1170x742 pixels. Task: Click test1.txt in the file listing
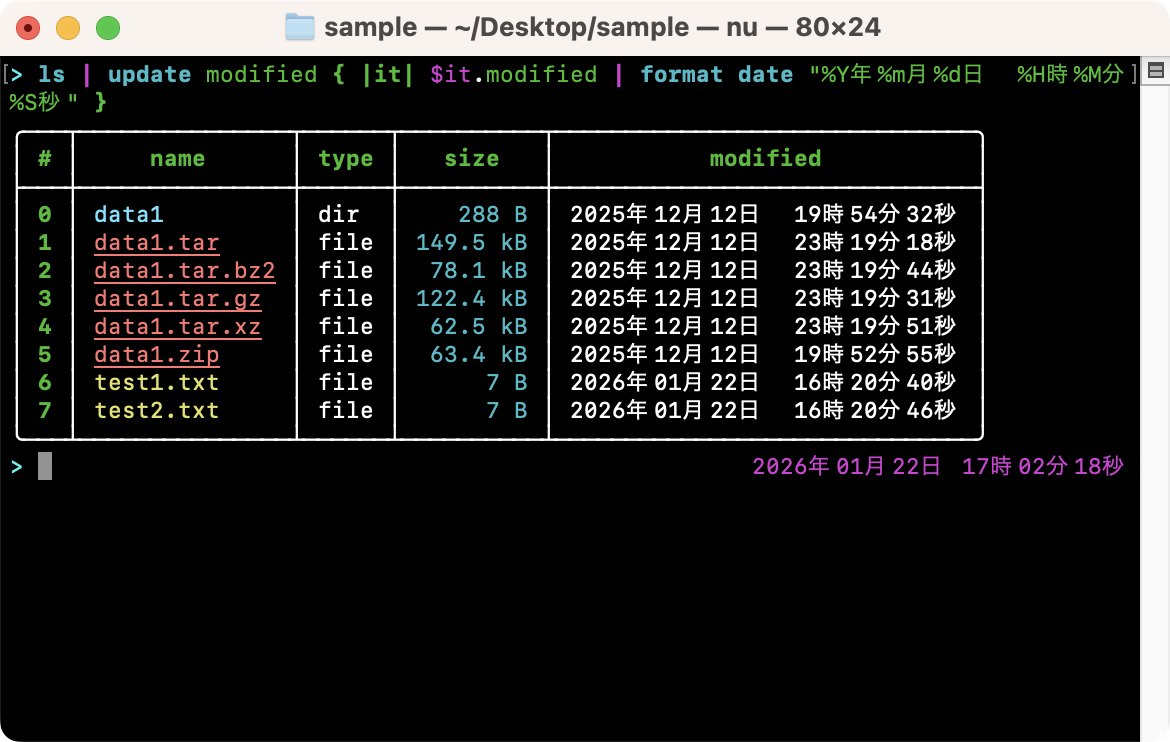coord(156,383)
